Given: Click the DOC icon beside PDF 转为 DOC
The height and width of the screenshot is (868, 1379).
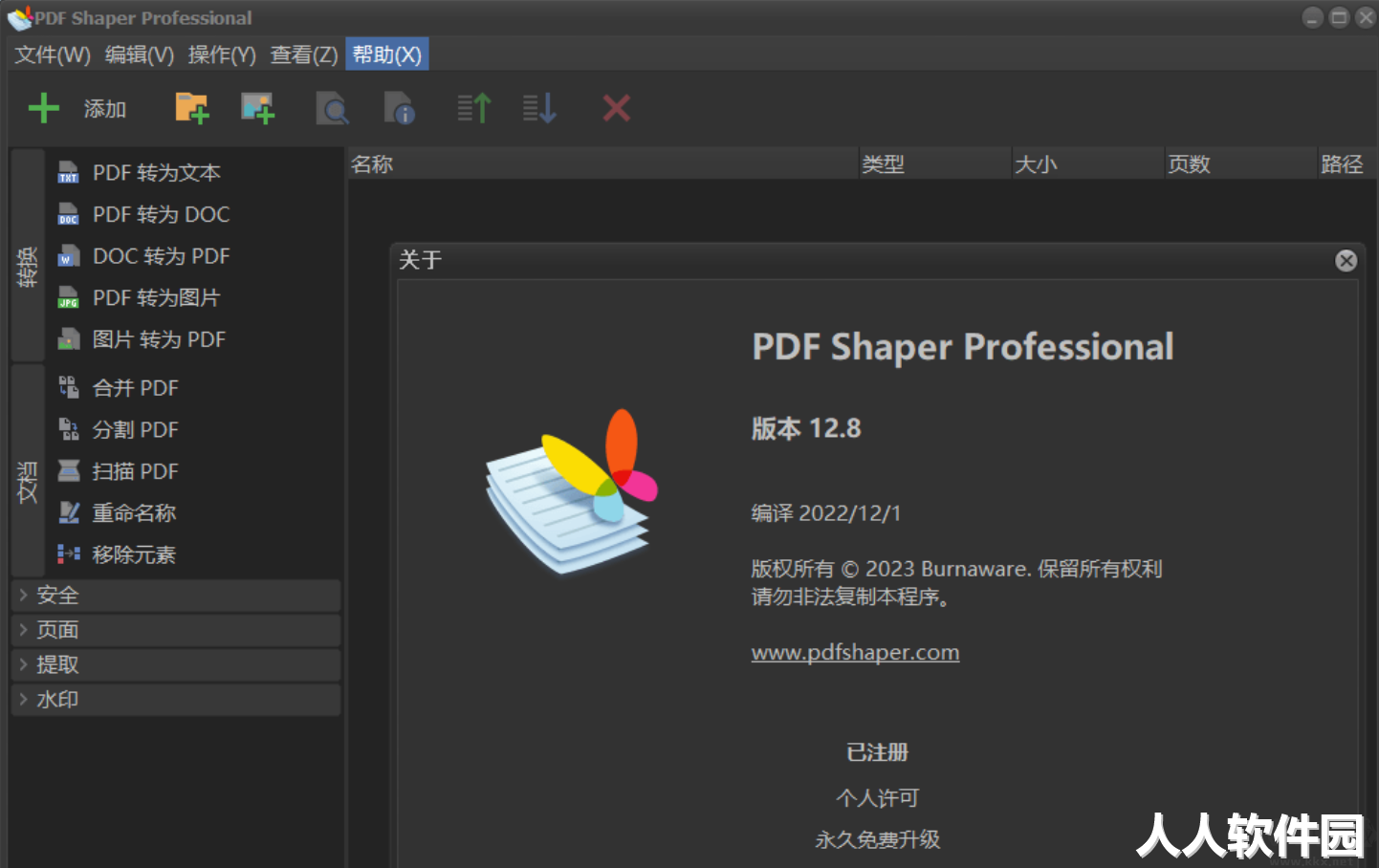Looking at the screenshot, I should [68, 214].
